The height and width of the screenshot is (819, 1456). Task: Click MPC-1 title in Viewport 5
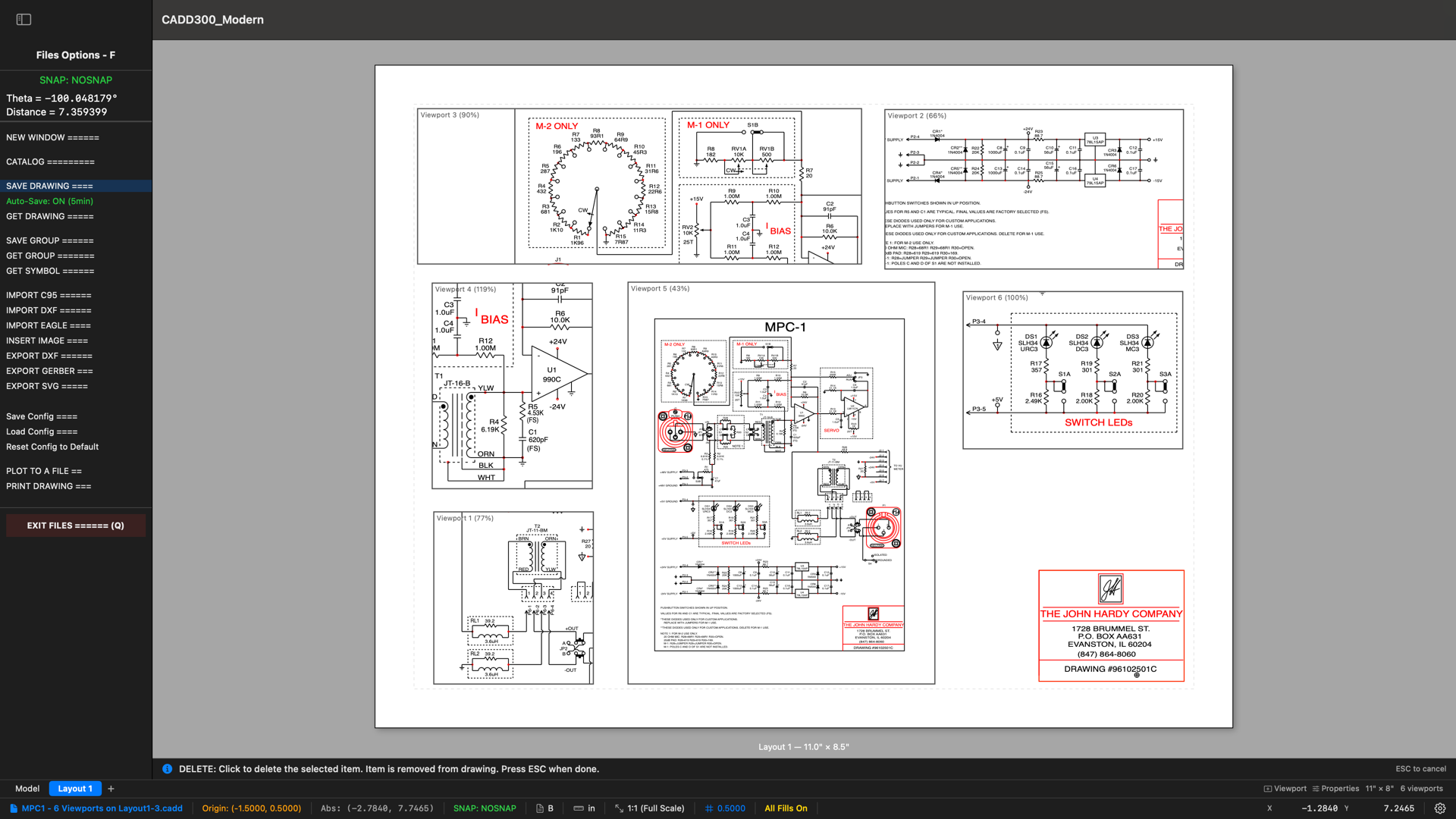tap(785, 327)
